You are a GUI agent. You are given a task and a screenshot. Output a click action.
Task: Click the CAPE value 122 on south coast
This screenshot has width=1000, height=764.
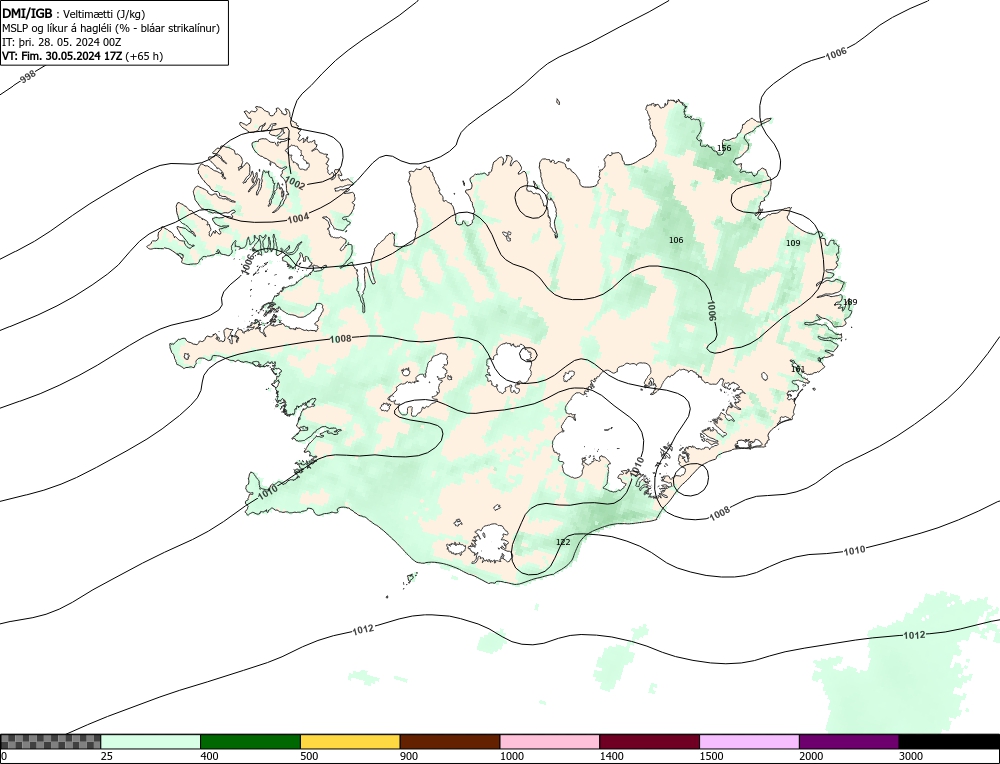pyautogui.click(x=563, y=542)
